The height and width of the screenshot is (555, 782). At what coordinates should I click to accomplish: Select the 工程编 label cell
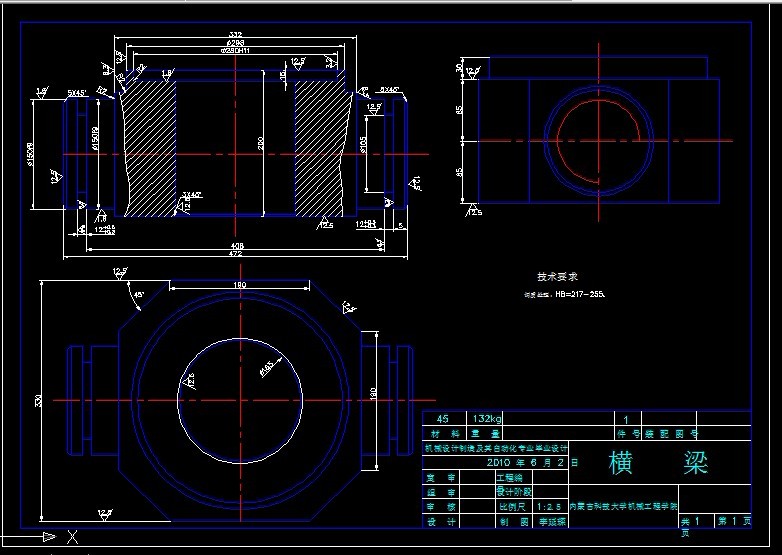(509, 478)
